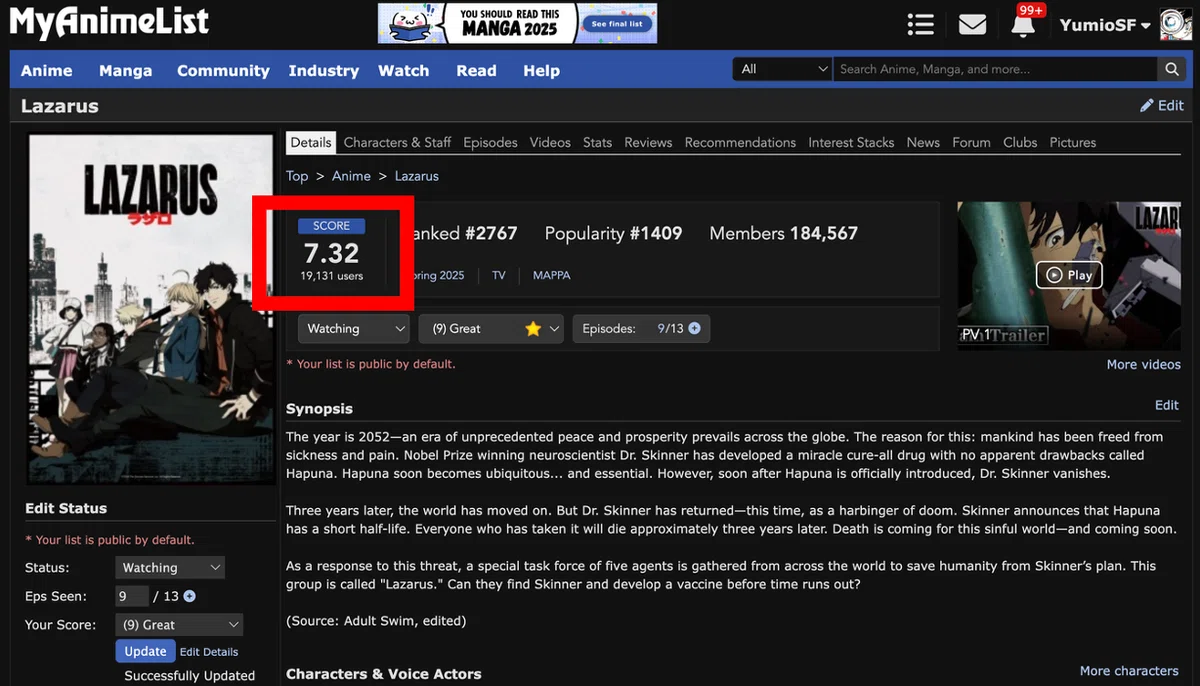The image size is (1200, 686).
Task: Click the manga 2025 banner ad
Action: click(517, 23)
